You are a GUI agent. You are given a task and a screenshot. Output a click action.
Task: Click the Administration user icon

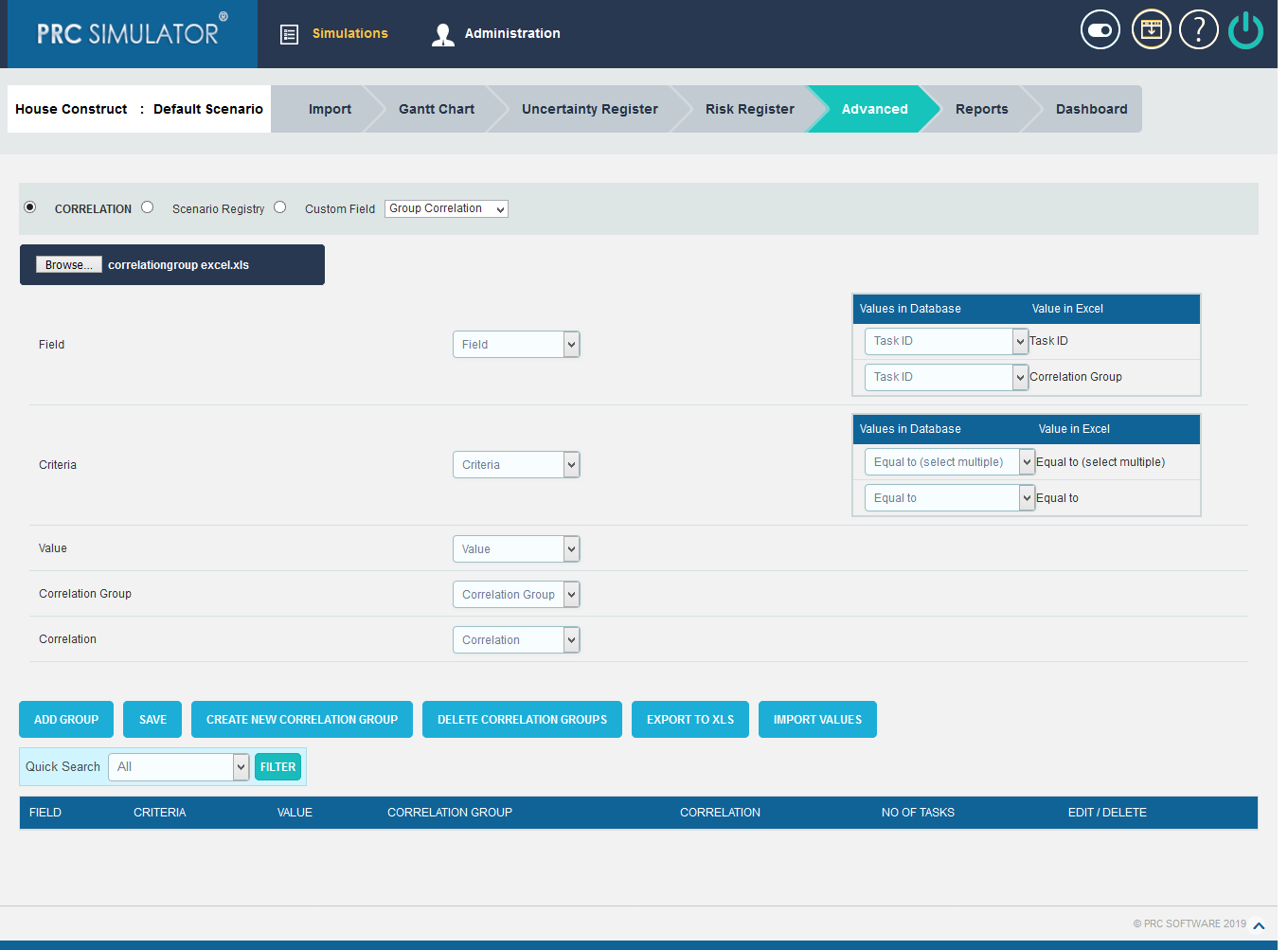pyautogui.click(x=442, y=33)
